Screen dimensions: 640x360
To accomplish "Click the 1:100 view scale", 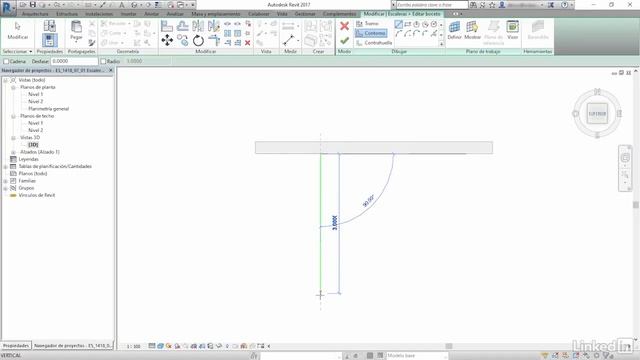I will coord(133,346).
